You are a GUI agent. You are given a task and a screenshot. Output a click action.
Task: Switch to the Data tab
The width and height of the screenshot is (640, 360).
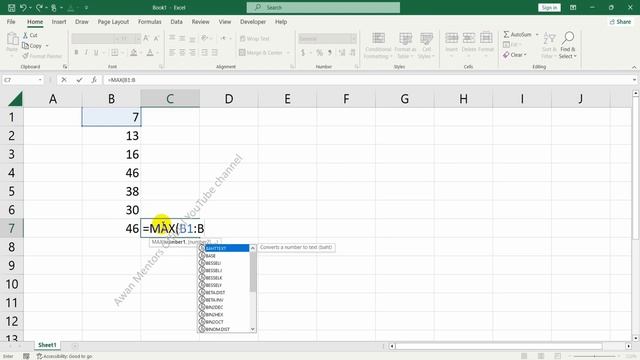click(176, 22)
